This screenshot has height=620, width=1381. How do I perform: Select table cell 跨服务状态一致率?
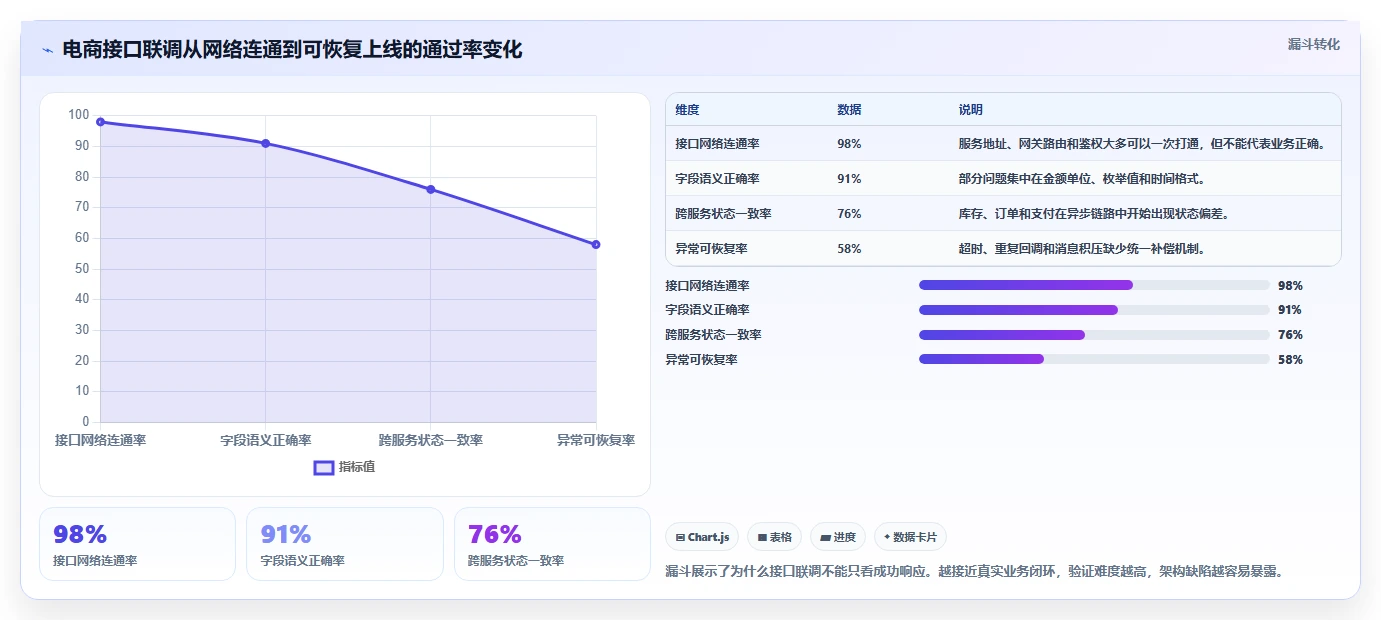tap(723, 214)
